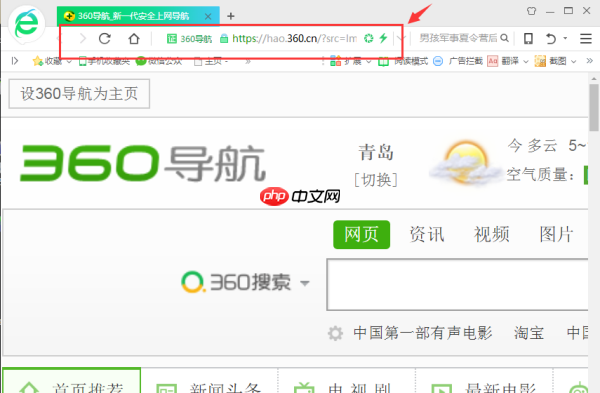
Task: Click the scrollbar up arrow
Action: pyautogui.click(x=594, y=79)
